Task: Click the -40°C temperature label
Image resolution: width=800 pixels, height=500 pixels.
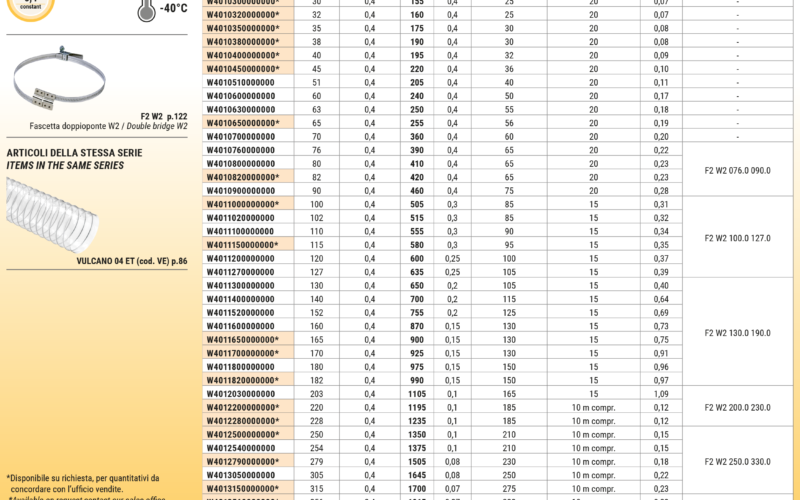Action: (x=173, y=9)
